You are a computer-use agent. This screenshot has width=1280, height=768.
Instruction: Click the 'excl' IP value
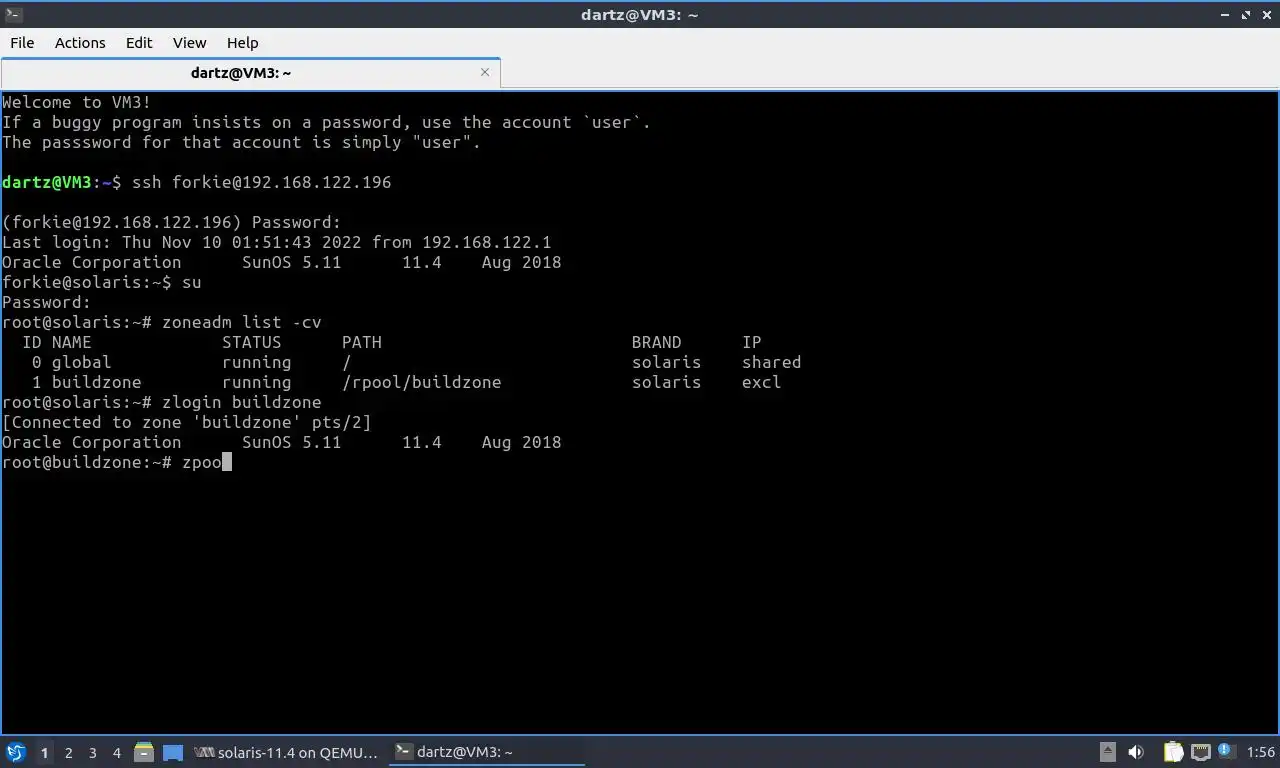point(761,382)
